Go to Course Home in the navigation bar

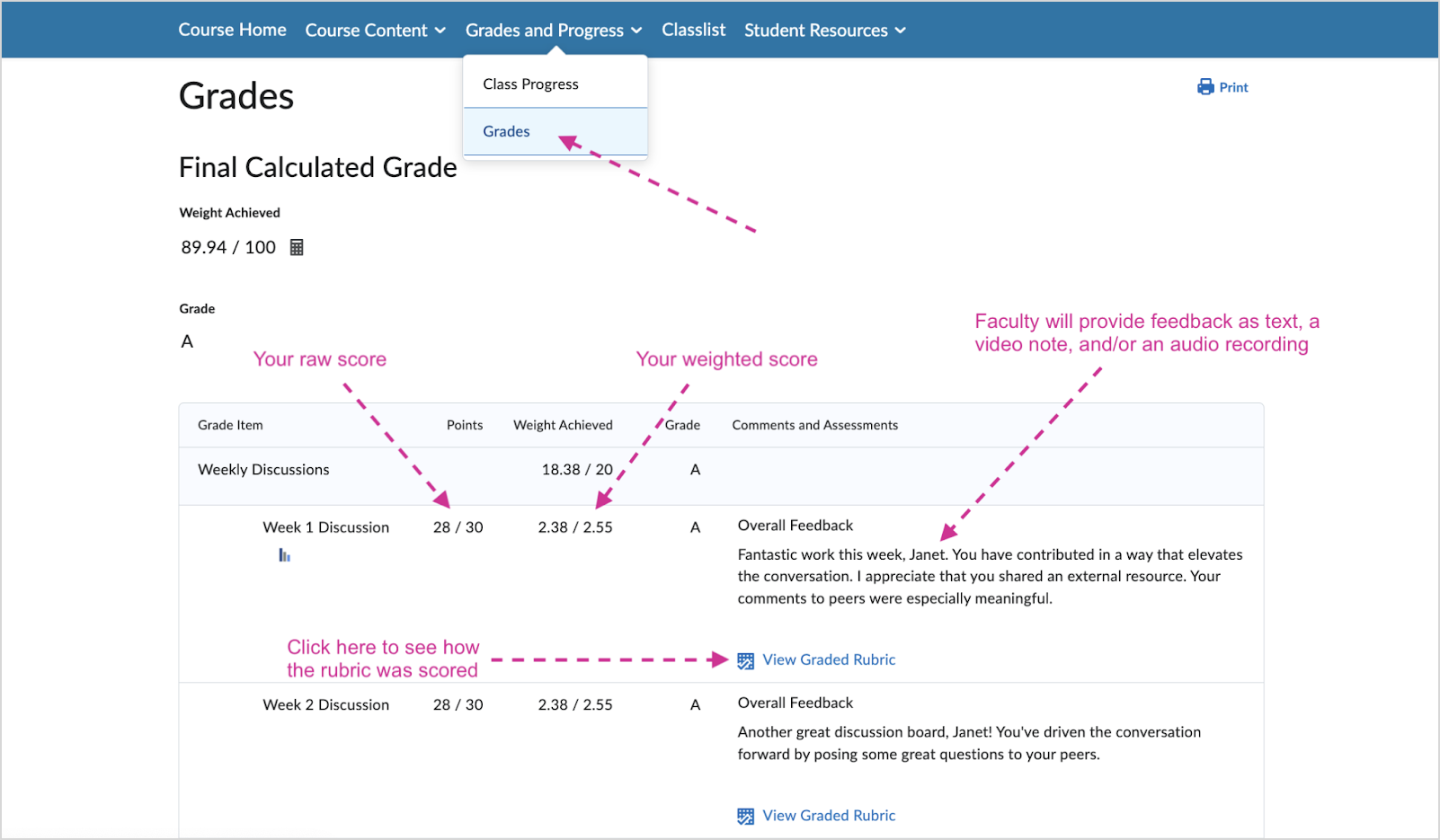click(232, 30)
